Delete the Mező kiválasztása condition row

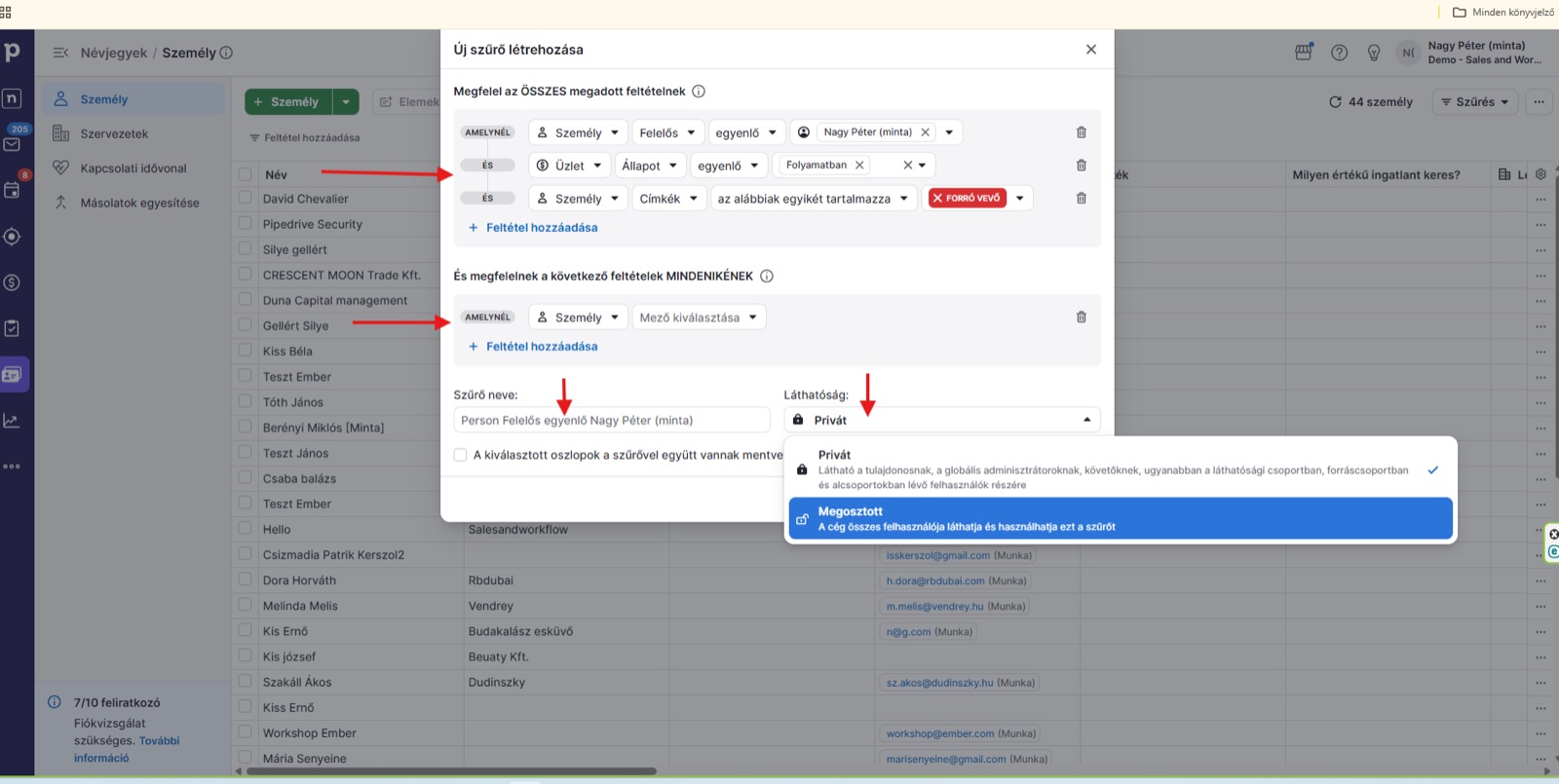click(1081, 317)
